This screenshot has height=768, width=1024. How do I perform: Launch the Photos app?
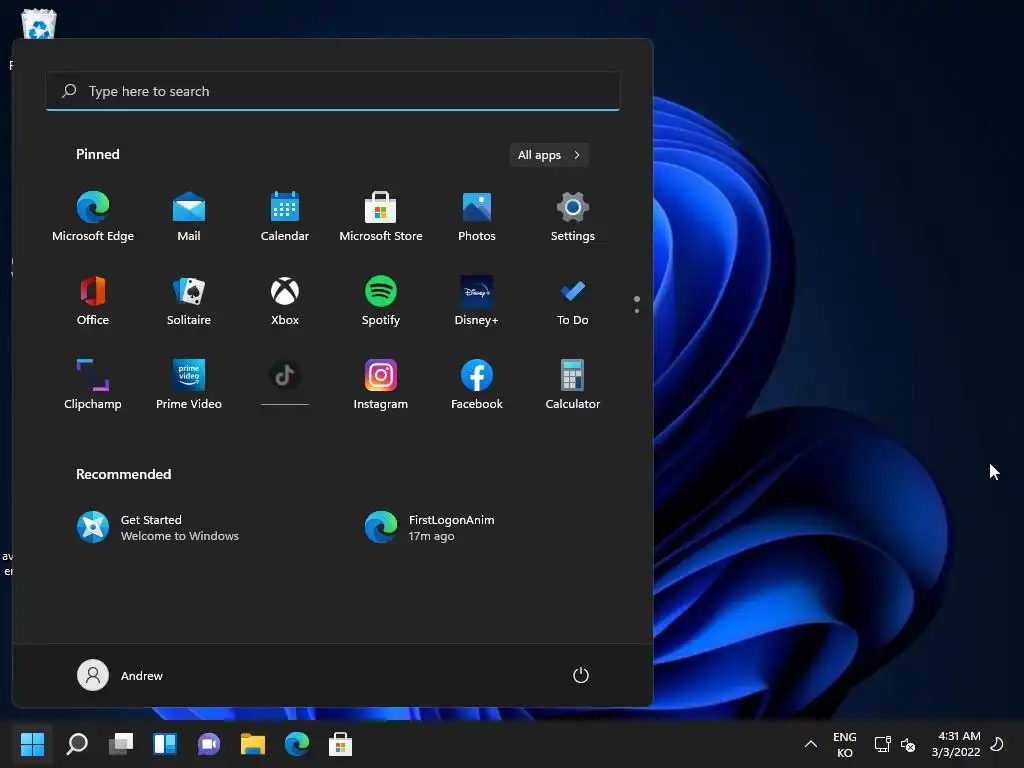click(477, 217)
